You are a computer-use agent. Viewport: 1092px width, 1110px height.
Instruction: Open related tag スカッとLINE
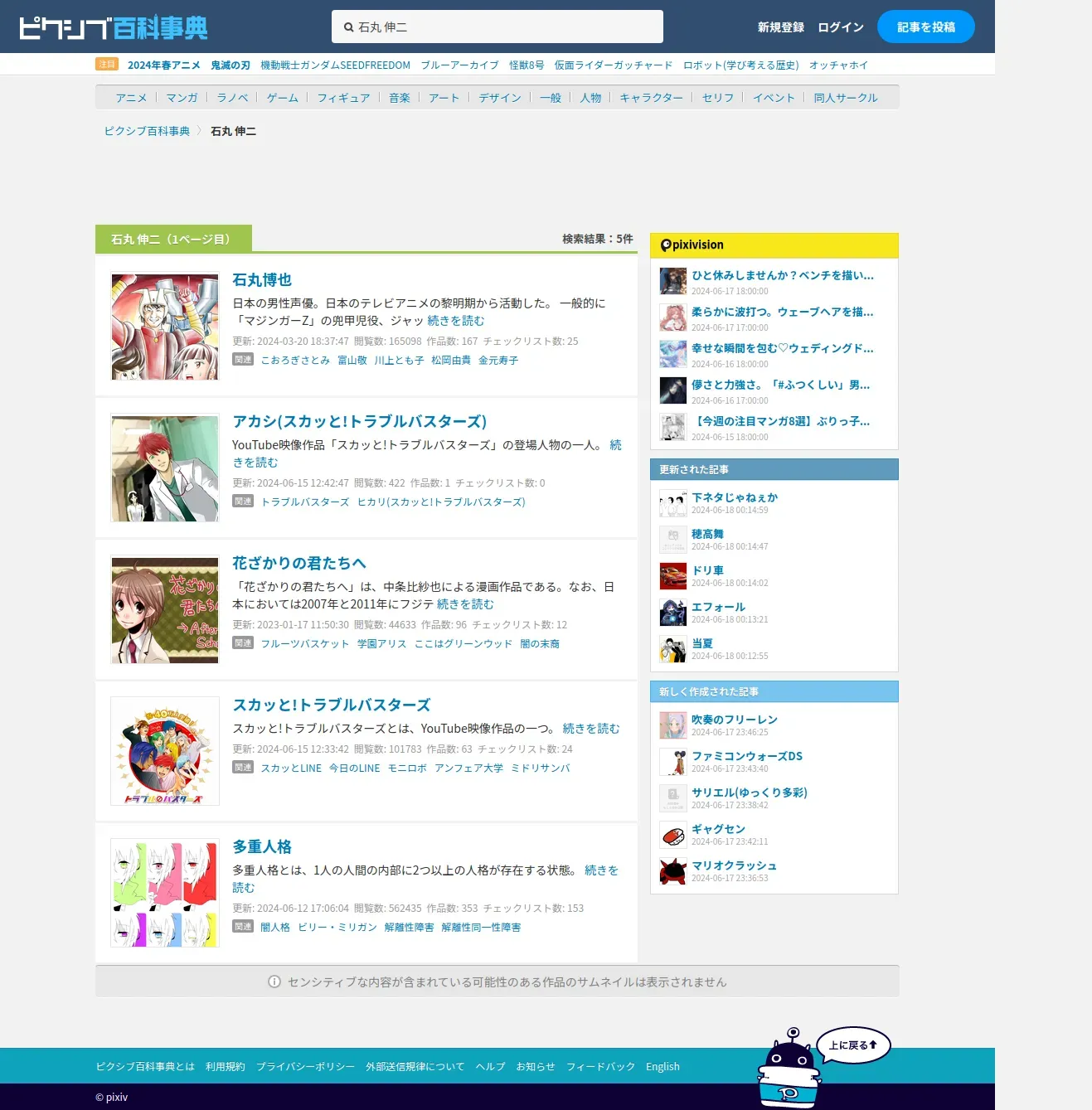pyautogui.click(x=291, y=768)
